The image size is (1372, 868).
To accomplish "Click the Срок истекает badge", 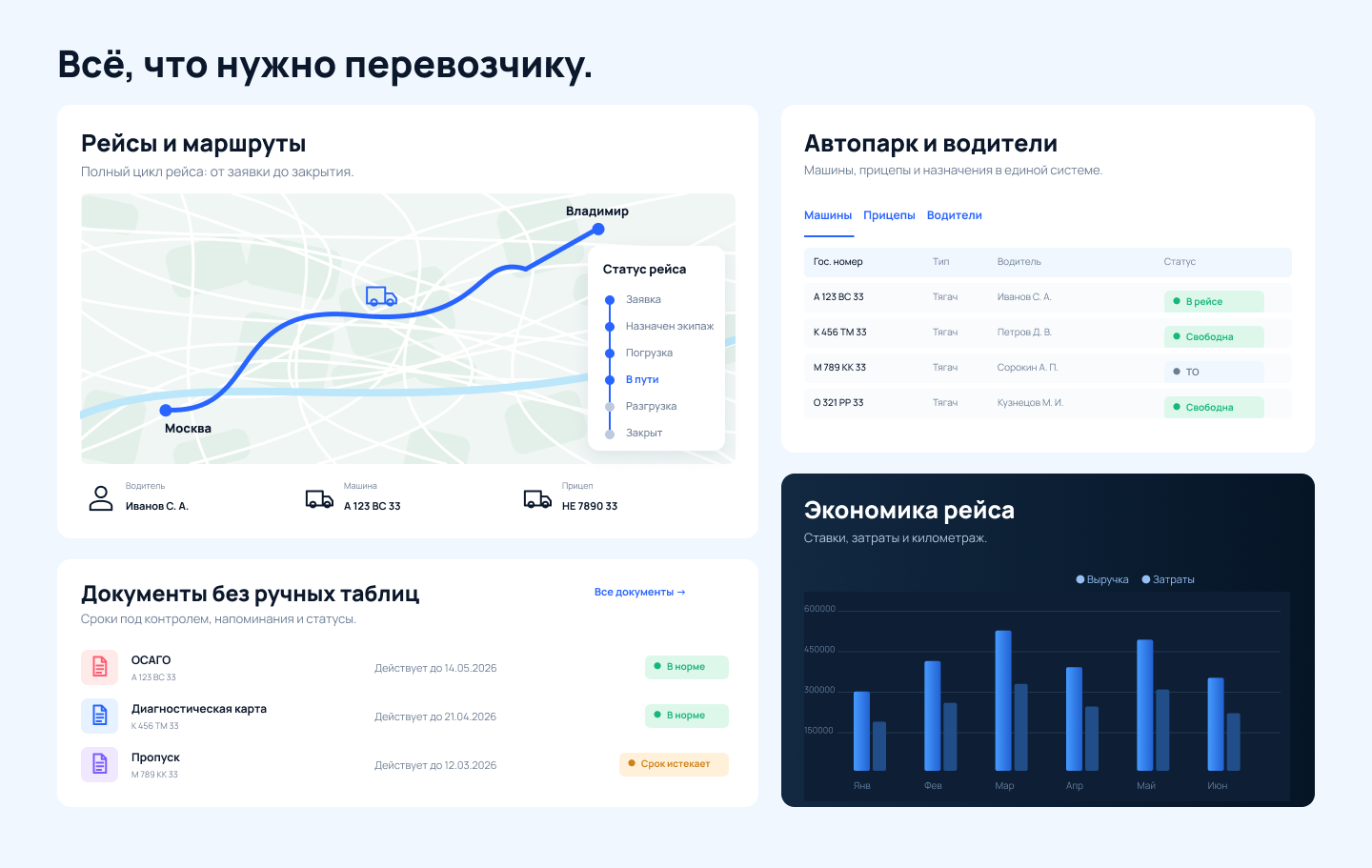I will (674, 764).
